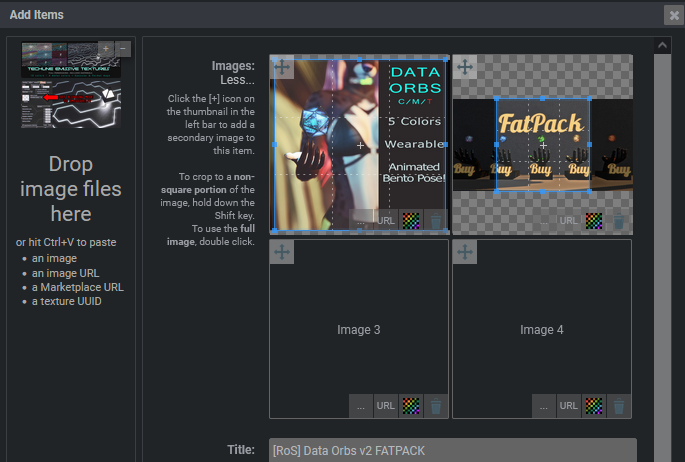Viewport: 685px width, 462px height.
Task: Click the trash icon in Image 3 slot
Action: coord(435,406)
